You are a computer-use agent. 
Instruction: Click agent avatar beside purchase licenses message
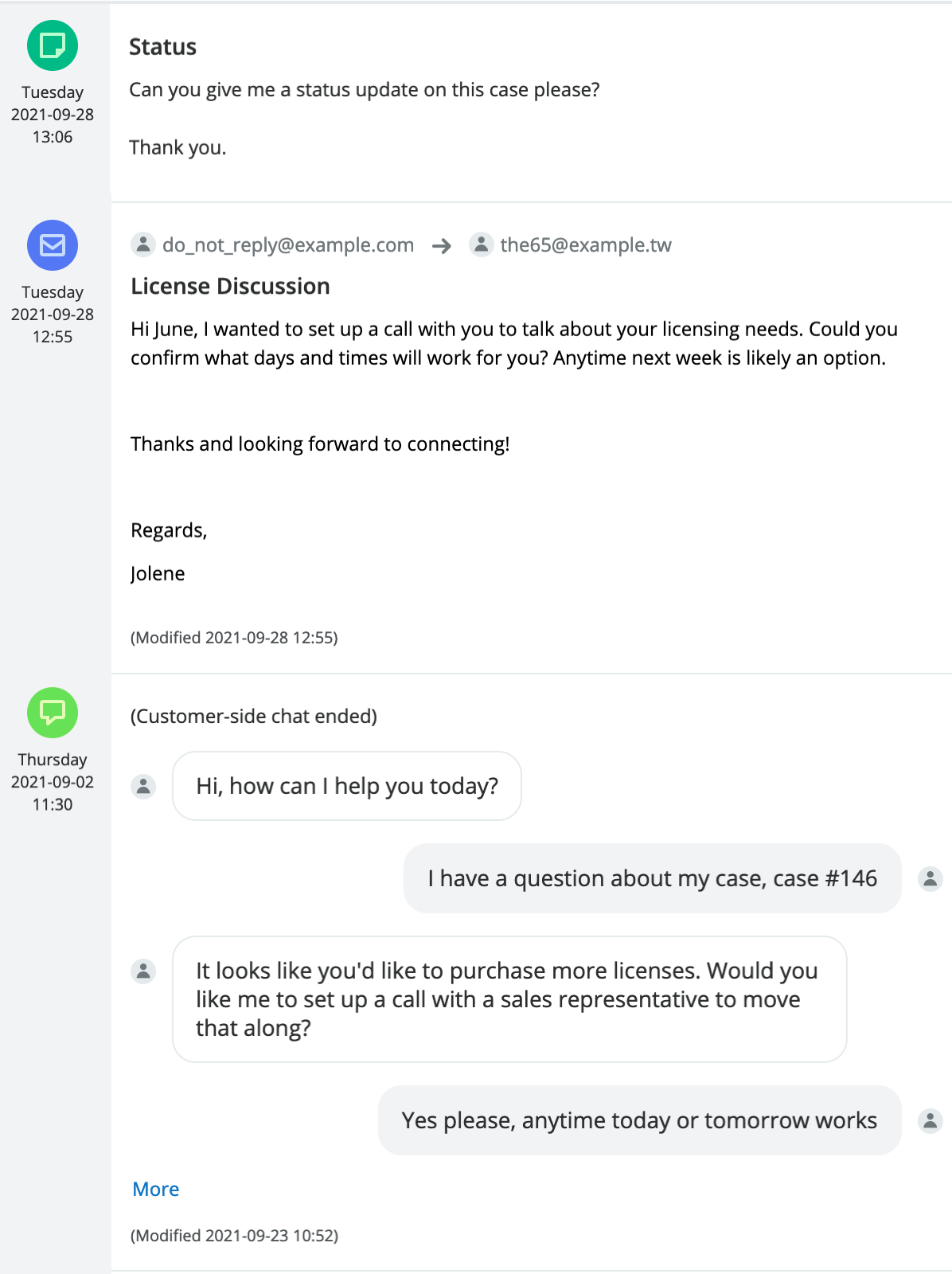point(143,971)
